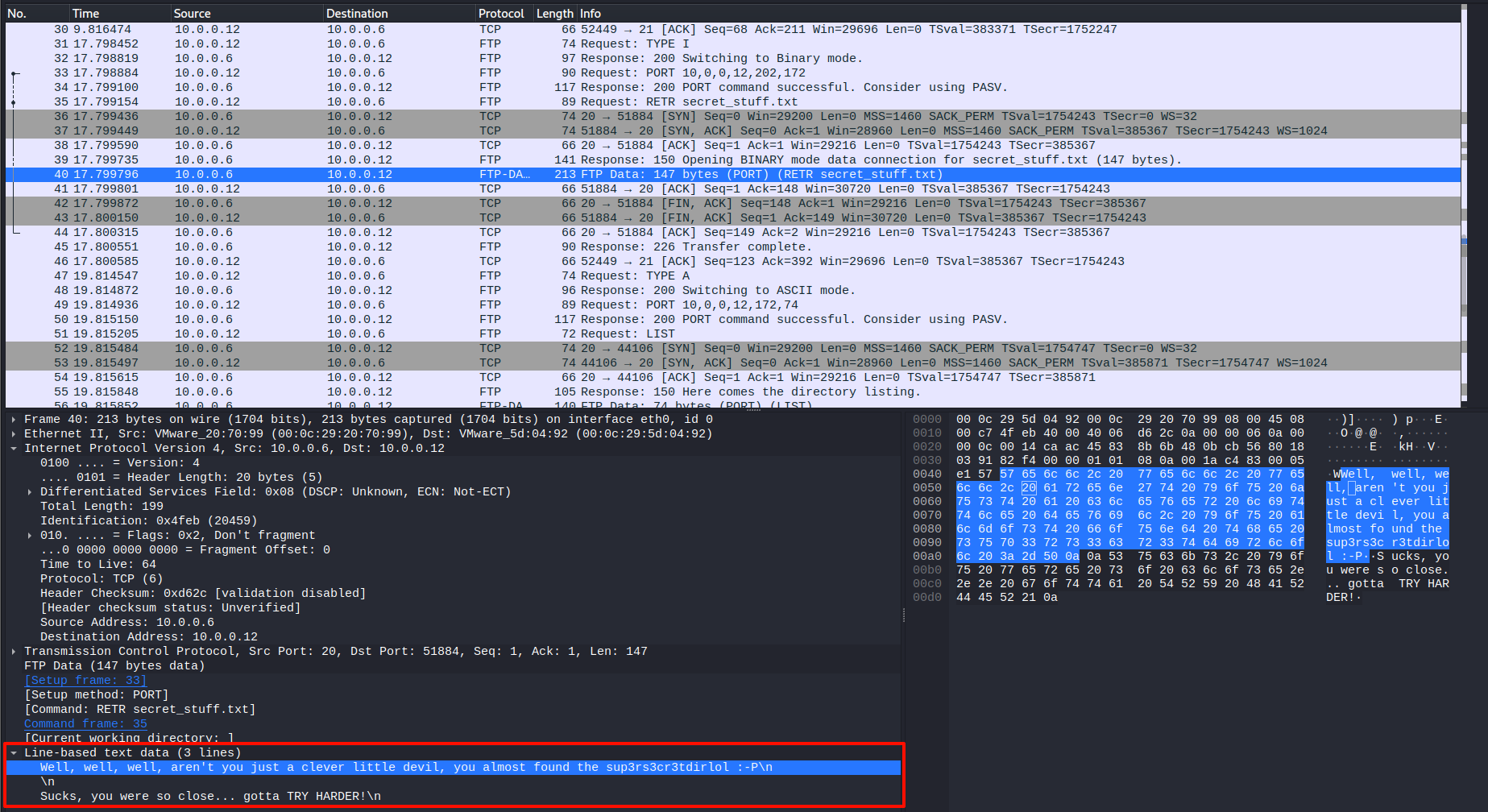This screenshot has height=812, width=1488.
Task: Select packet 53 SYN, ACK row
Action: click(732, 363)
